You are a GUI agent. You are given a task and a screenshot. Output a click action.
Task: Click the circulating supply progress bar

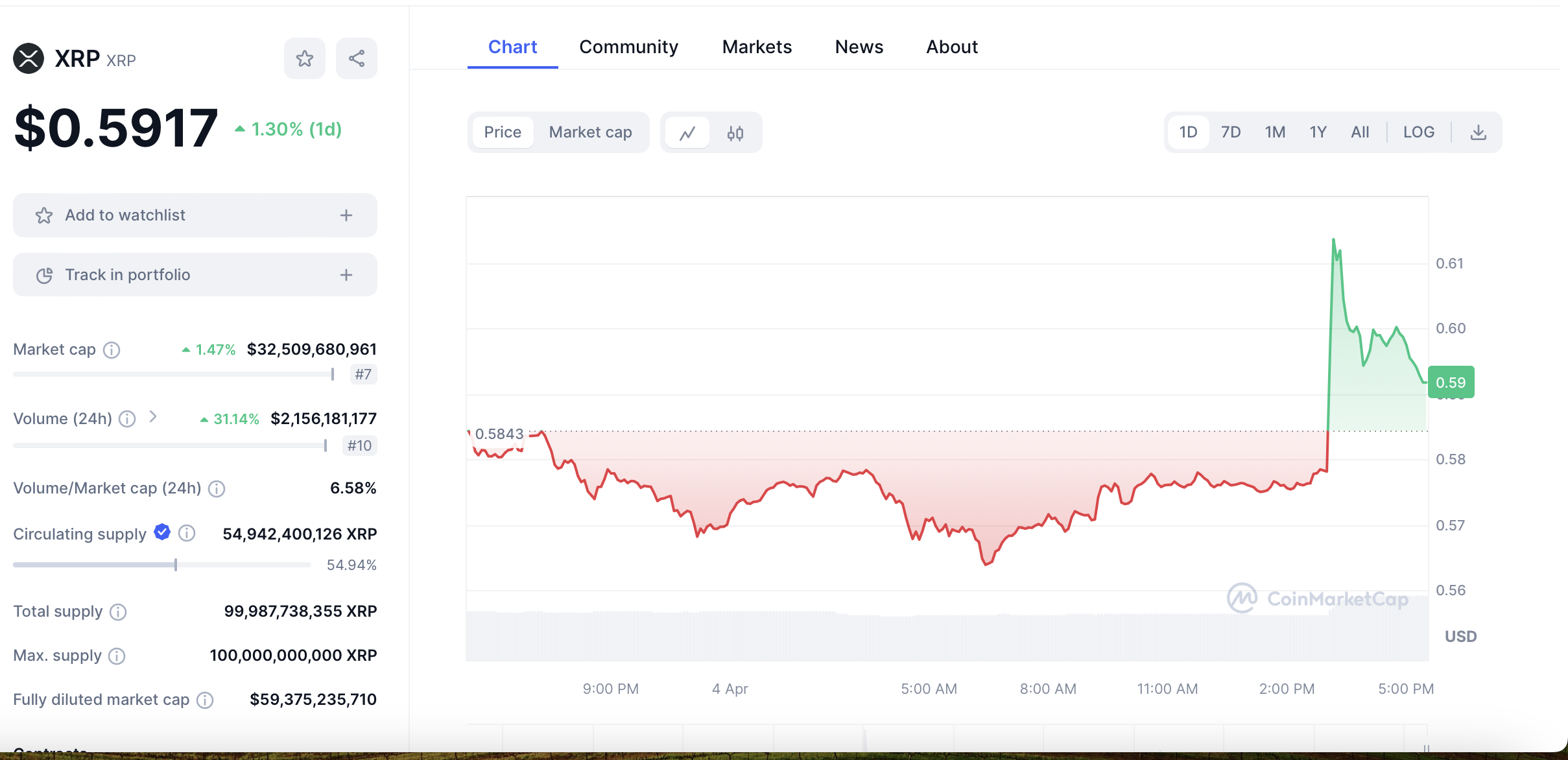[x=162, y=565]
